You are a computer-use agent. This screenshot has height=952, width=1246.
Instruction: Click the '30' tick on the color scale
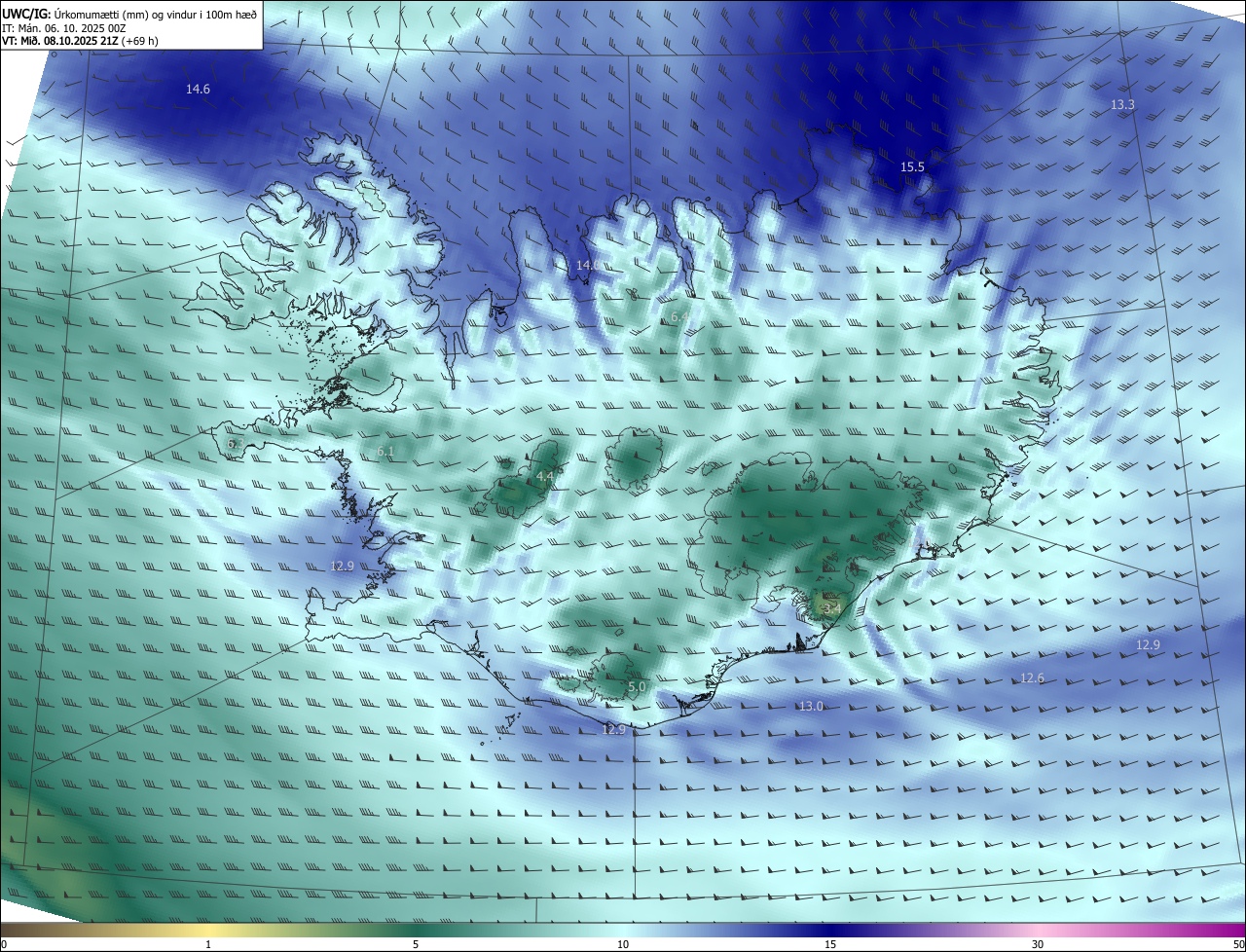[x=1038, y=945]
